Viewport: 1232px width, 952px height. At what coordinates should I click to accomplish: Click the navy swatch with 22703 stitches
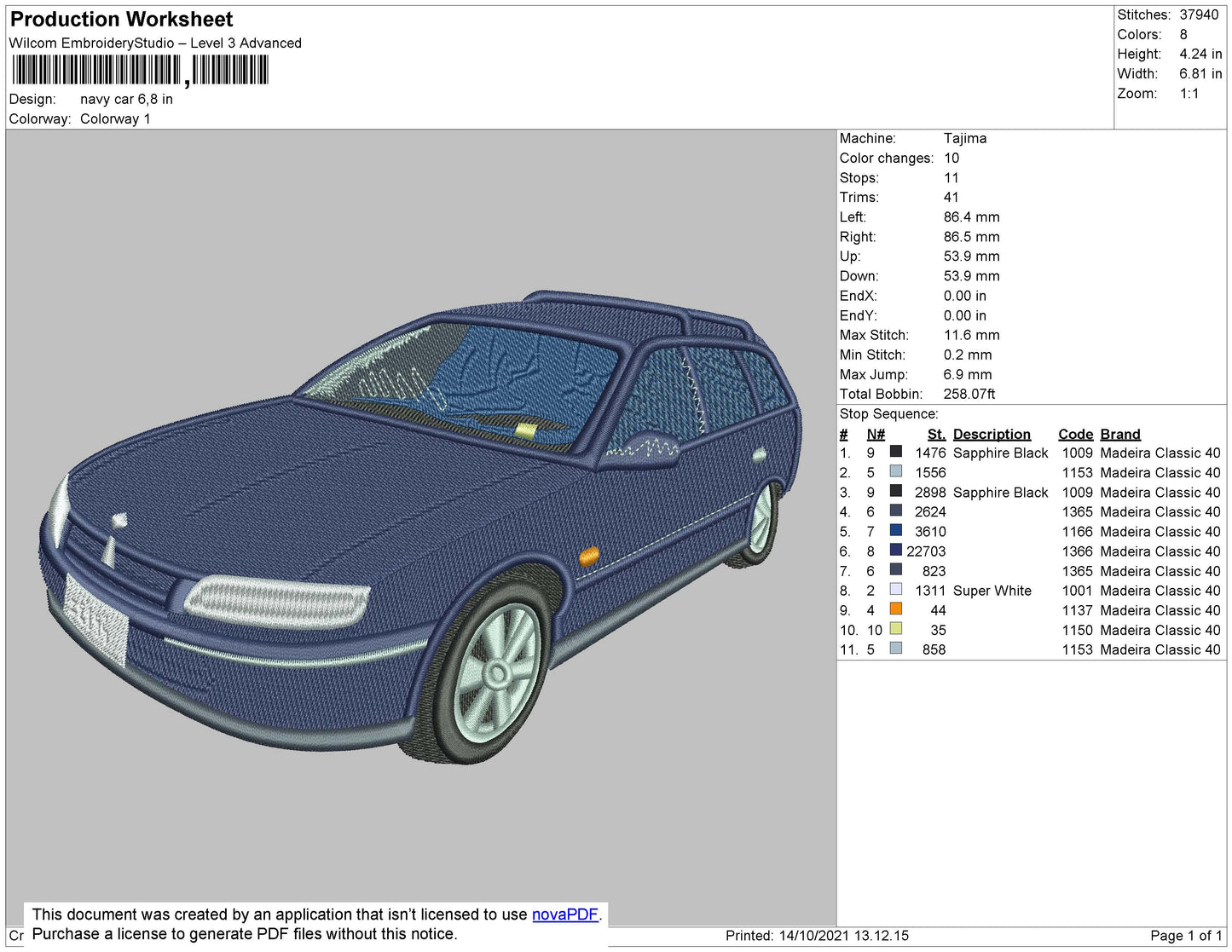(896, 550)
